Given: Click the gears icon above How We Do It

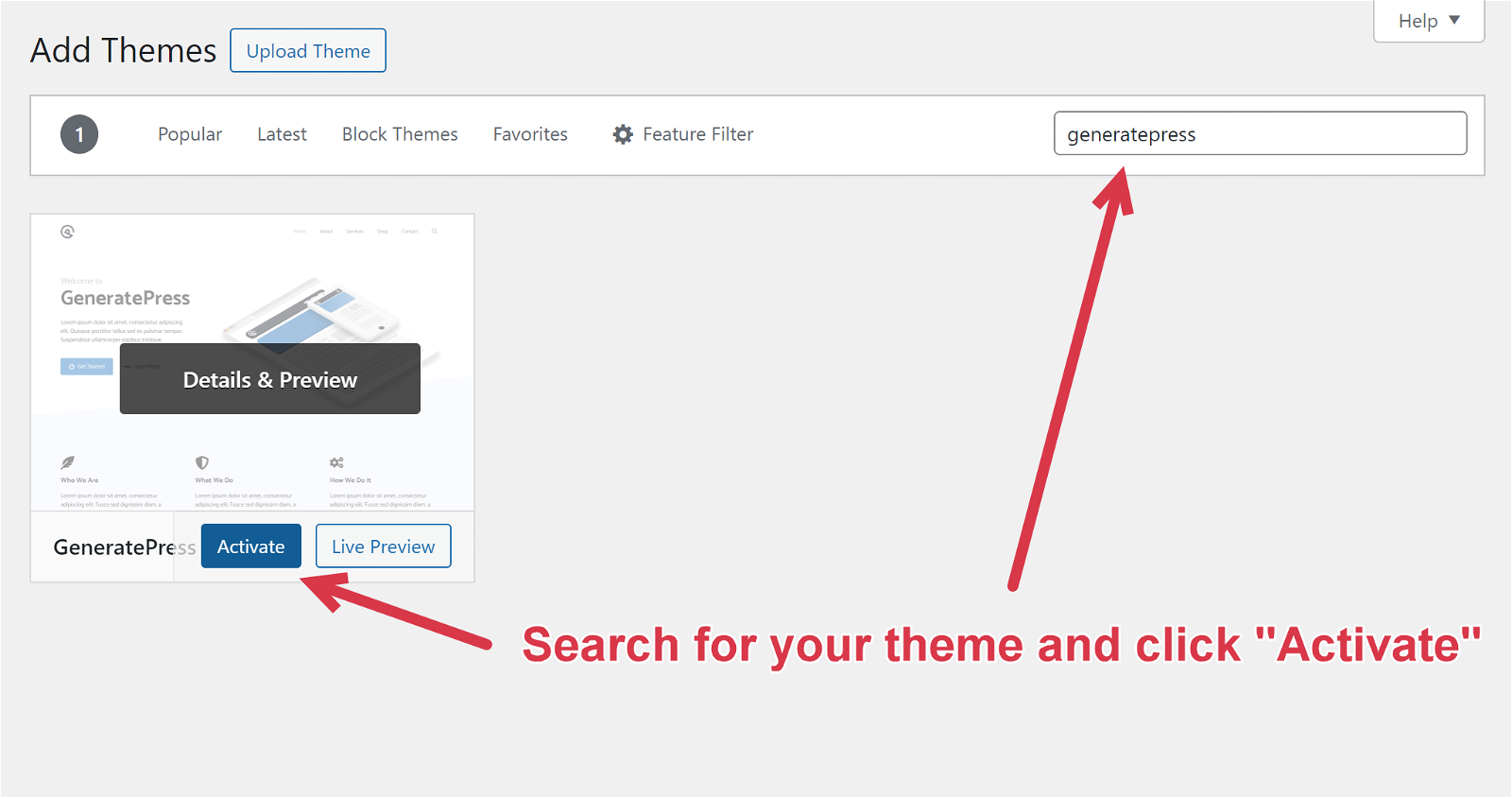Looking at the screenshot, I should click(x=336, y=462).
